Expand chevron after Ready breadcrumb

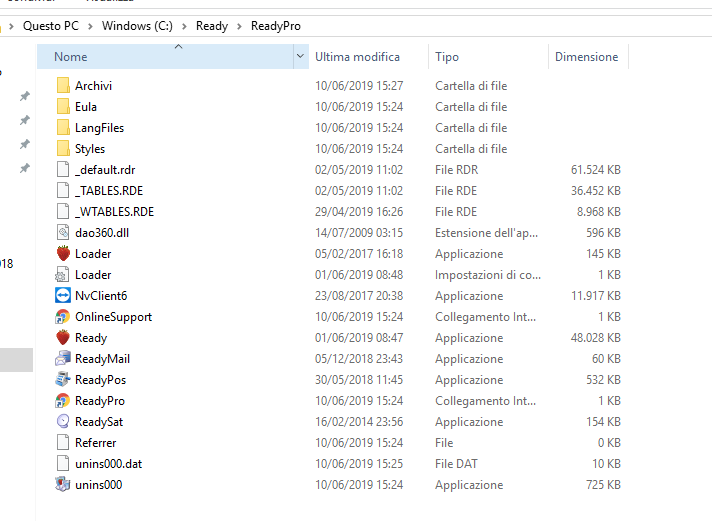tap(239, 26)
